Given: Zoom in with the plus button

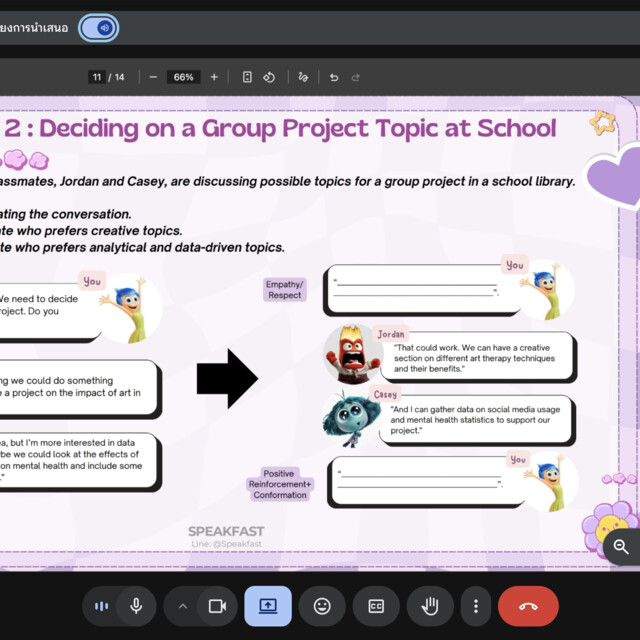Looking at the screenshot, I should 214,77.
